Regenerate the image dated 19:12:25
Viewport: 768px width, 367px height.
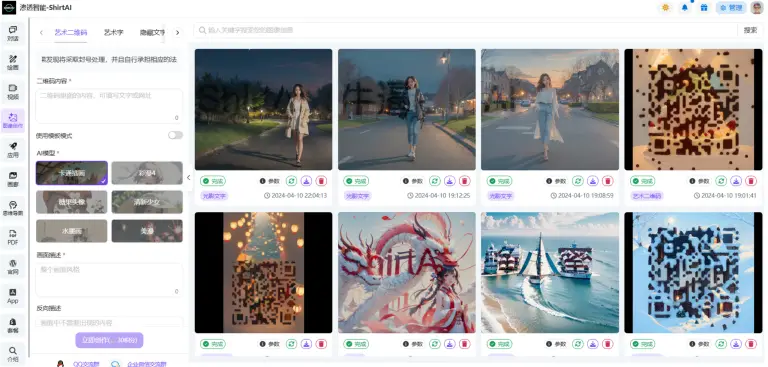pos(434,181)
